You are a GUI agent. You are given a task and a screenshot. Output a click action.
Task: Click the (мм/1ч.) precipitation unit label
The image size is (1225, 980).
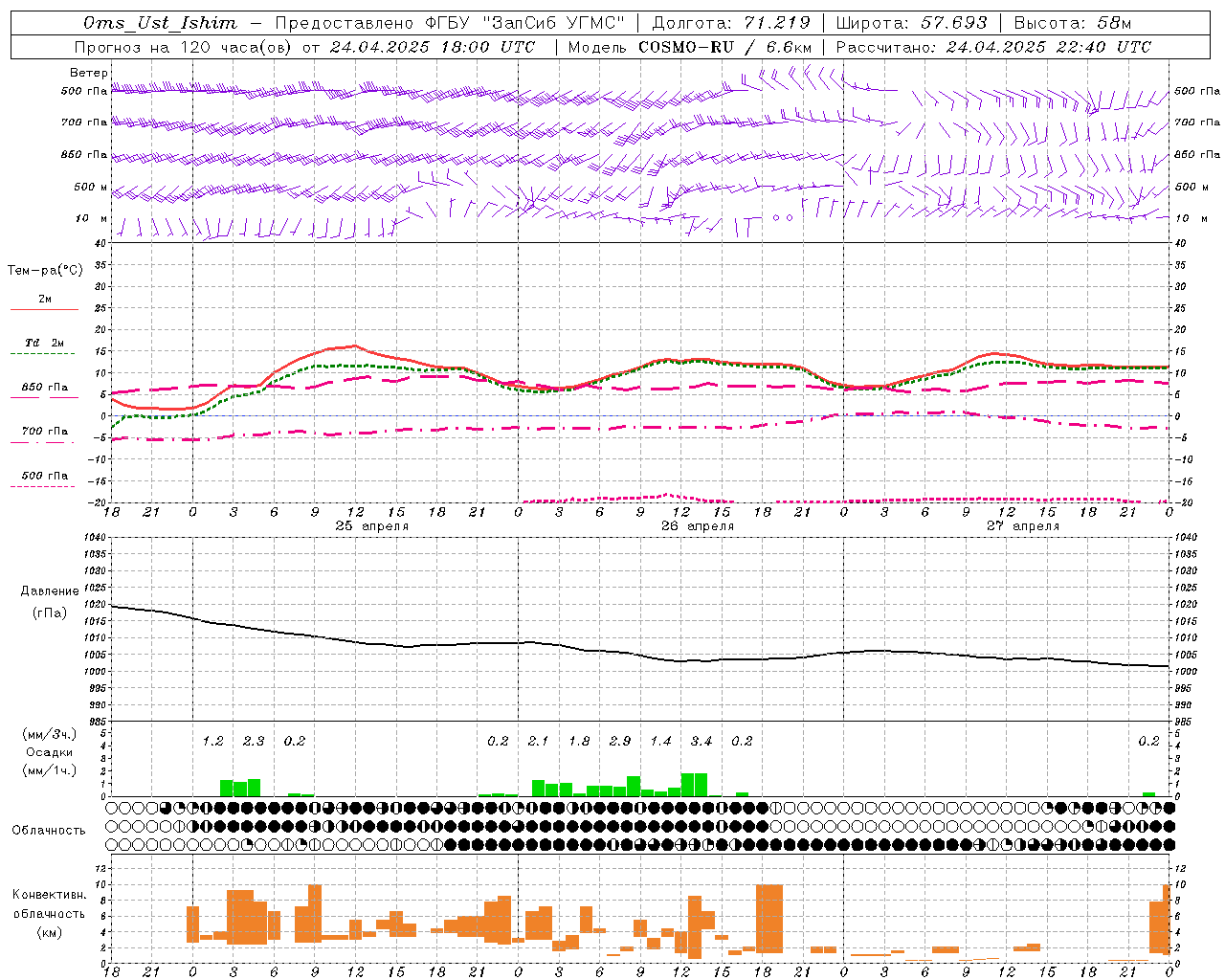click(x=50, y=770)
